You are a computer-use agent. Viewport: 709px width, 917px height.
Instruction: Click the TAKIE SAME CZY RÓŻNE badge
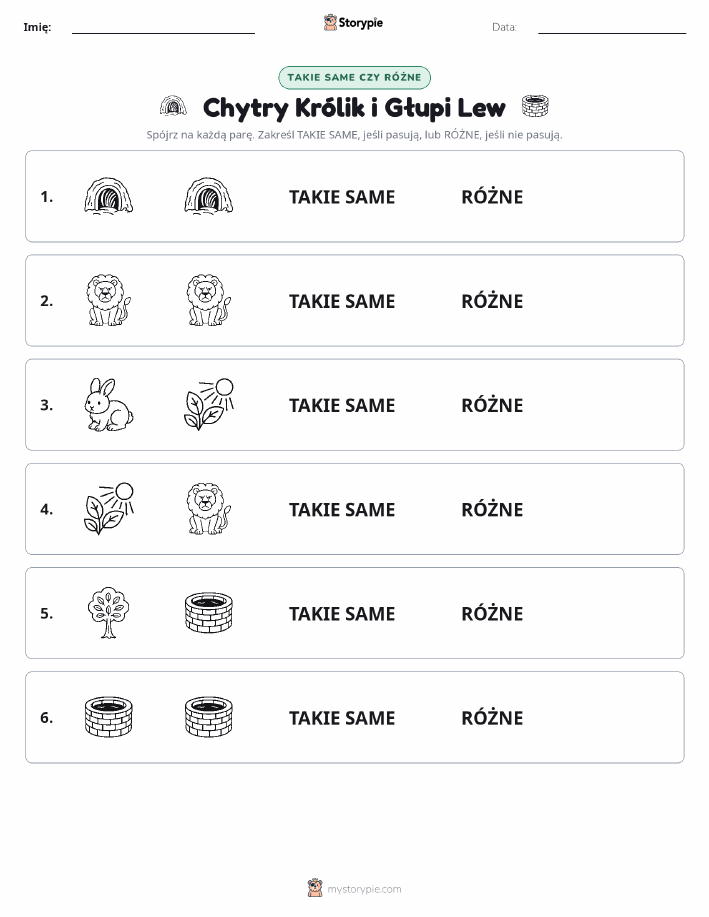coord(354,78)
